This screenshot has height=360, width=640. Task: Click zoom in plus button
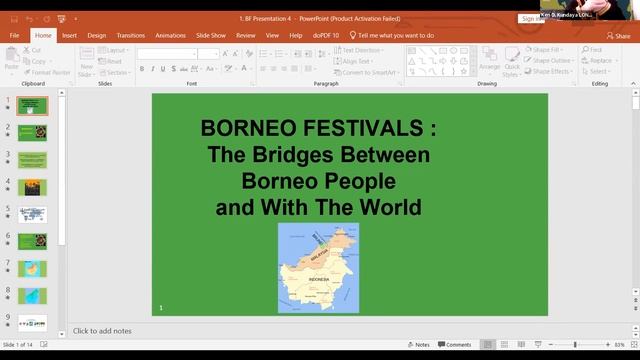(x=608, y=345)
